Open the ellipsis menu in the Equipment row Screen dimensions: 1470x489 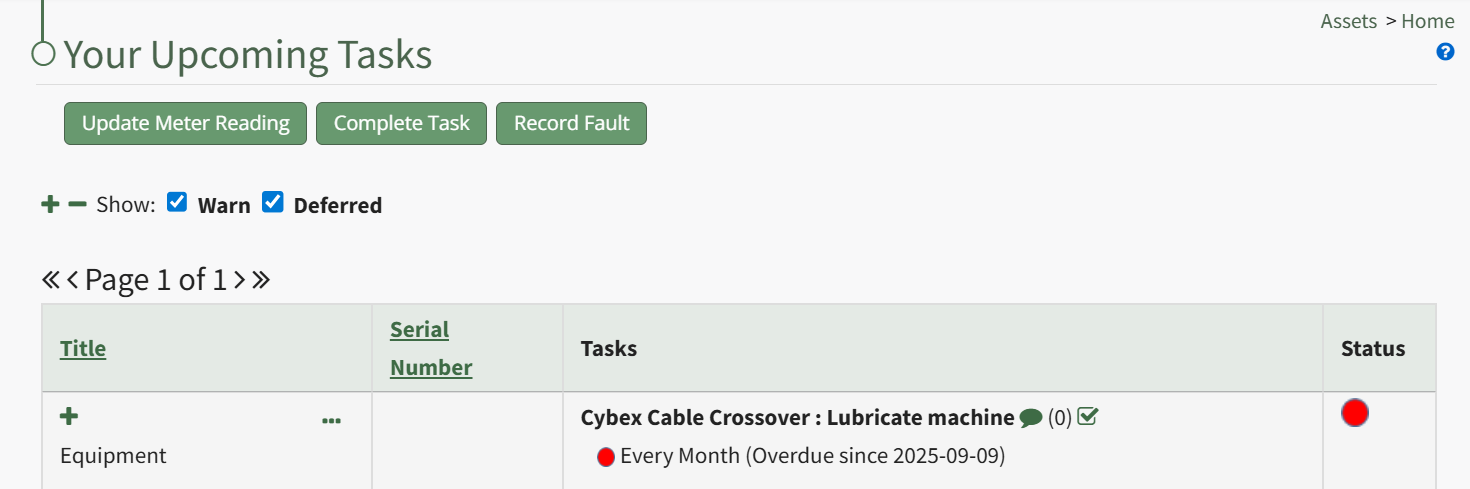tap(331, 421)
